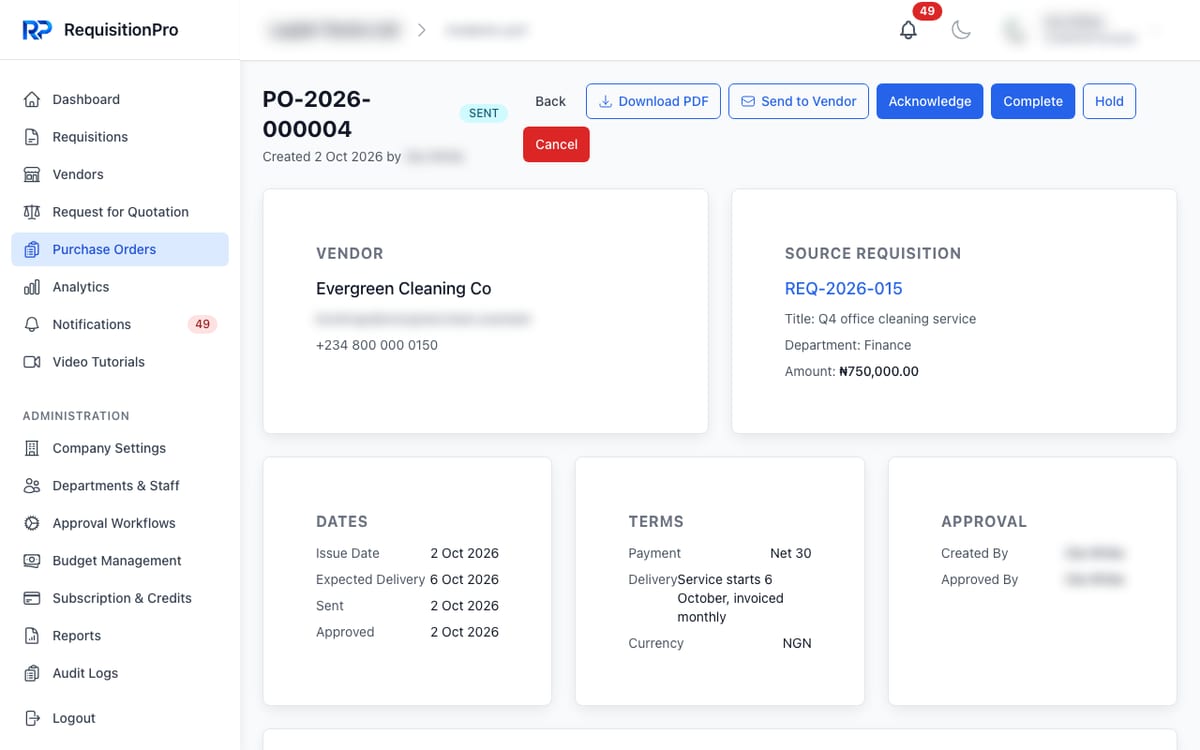1200x750 pixels.
Task: Click the Subscription & Credits card icon
Action: point(32,598)
